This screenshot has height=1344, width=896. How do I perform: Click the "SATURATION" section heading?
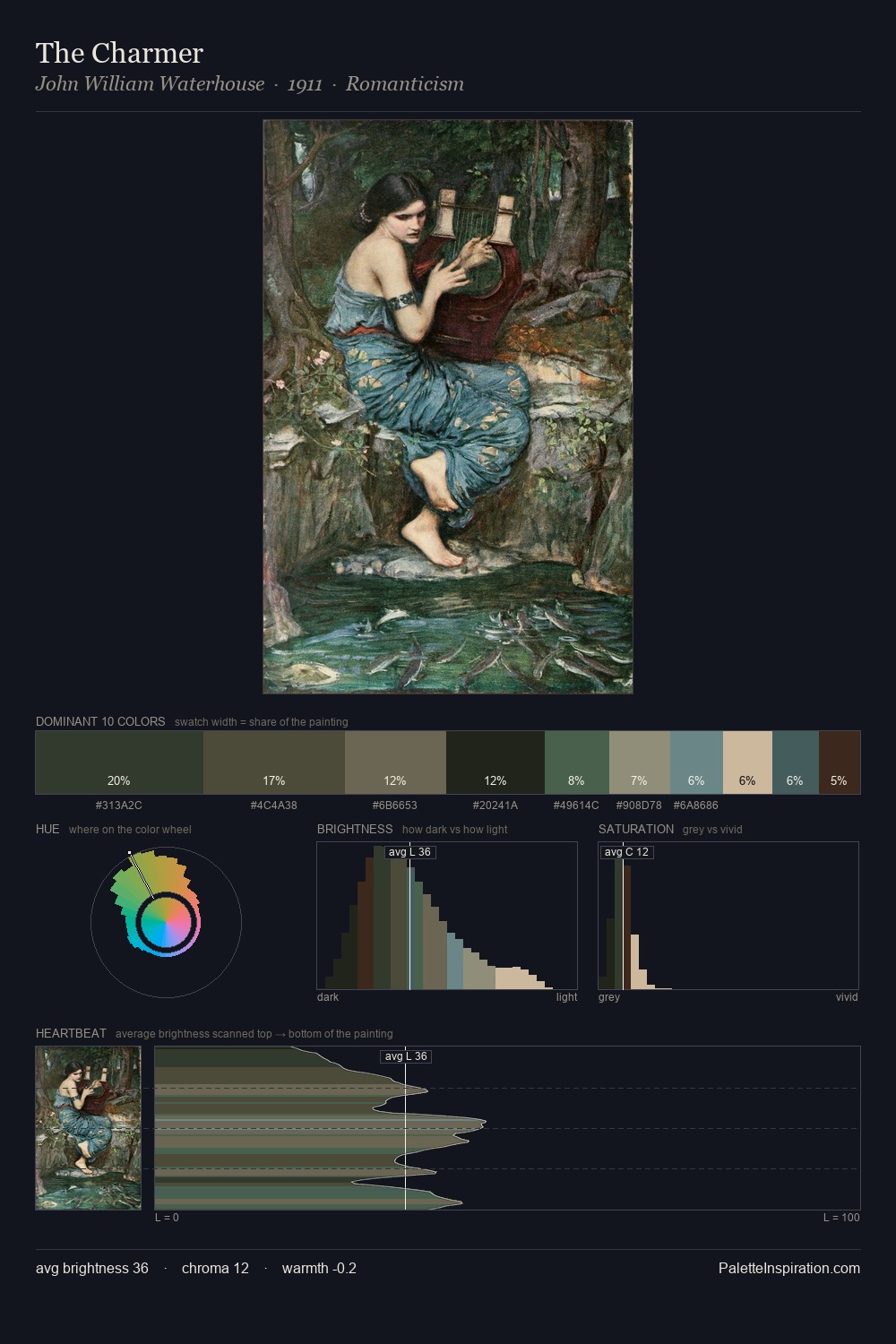(636, 829)
